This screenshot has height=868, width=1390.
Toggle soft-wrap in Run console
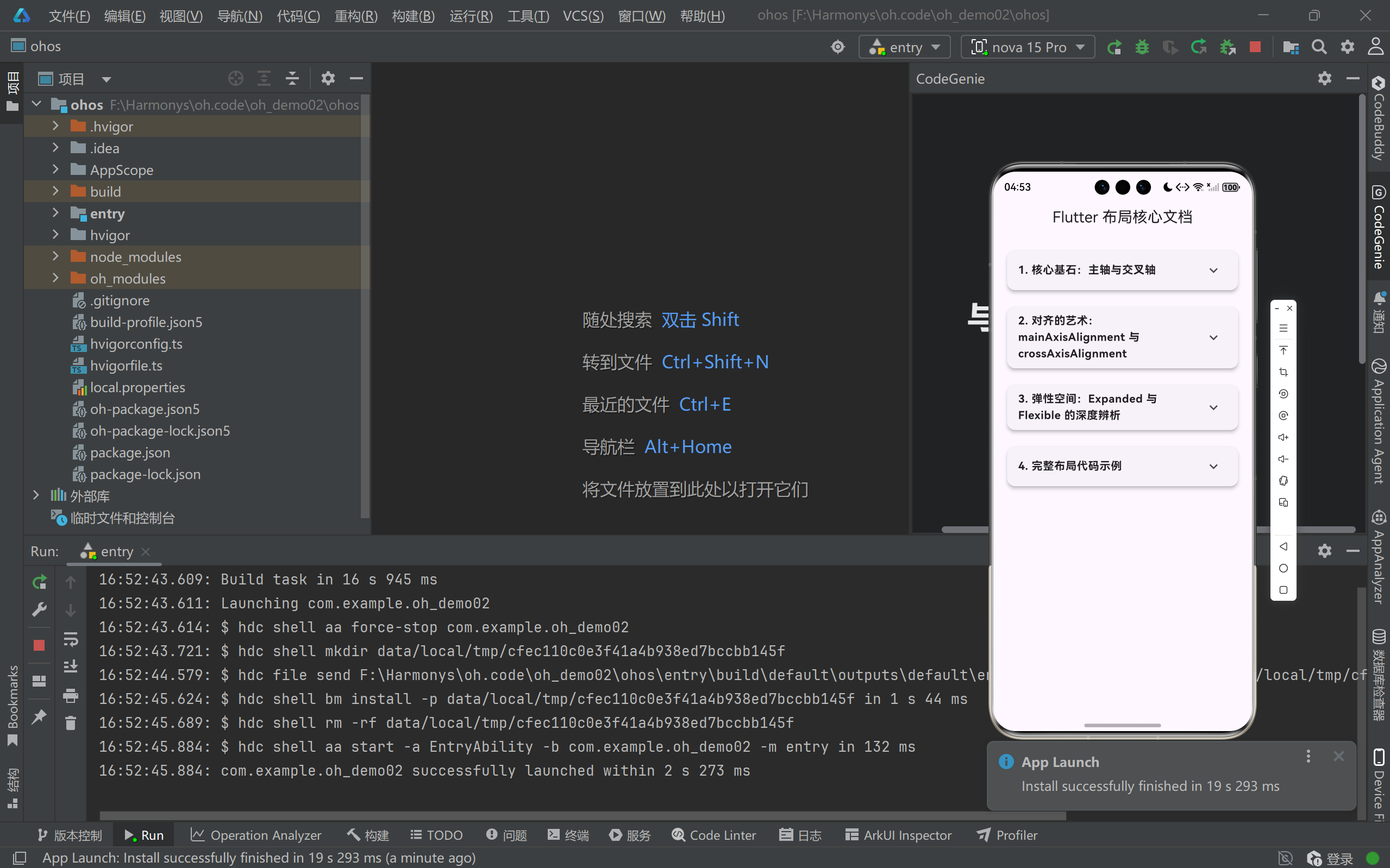[71, 638]
